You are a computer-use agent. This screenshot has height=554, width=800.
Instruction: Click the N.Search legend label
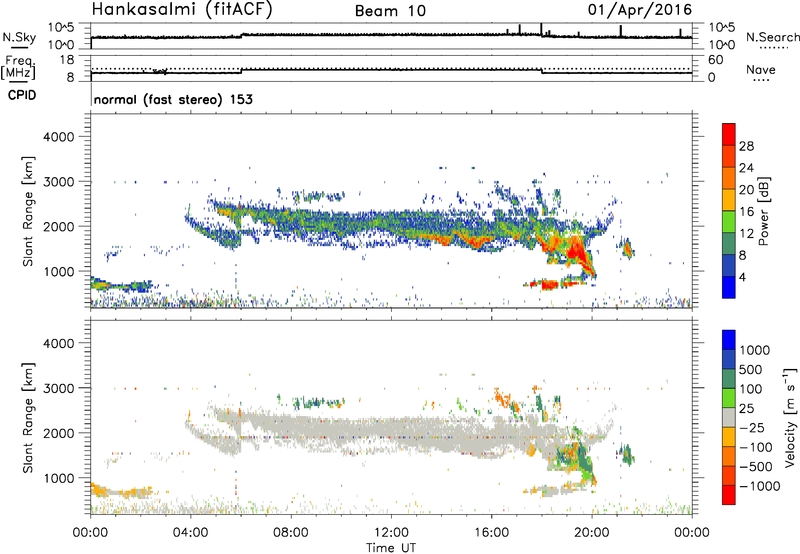[x=772, y=37]
